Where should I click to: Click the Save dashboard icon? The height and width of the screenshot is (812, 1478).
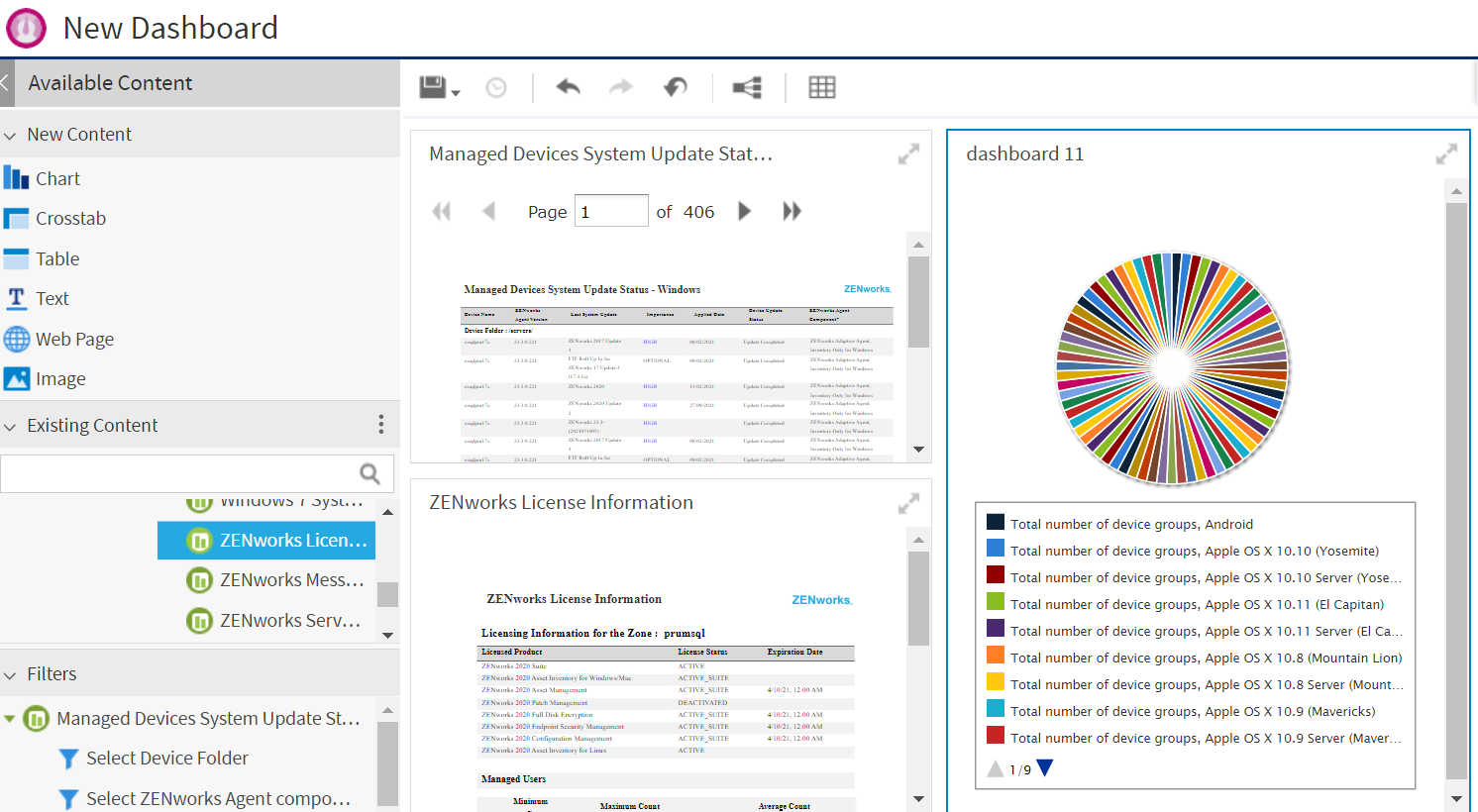click(x=433, y=88)
